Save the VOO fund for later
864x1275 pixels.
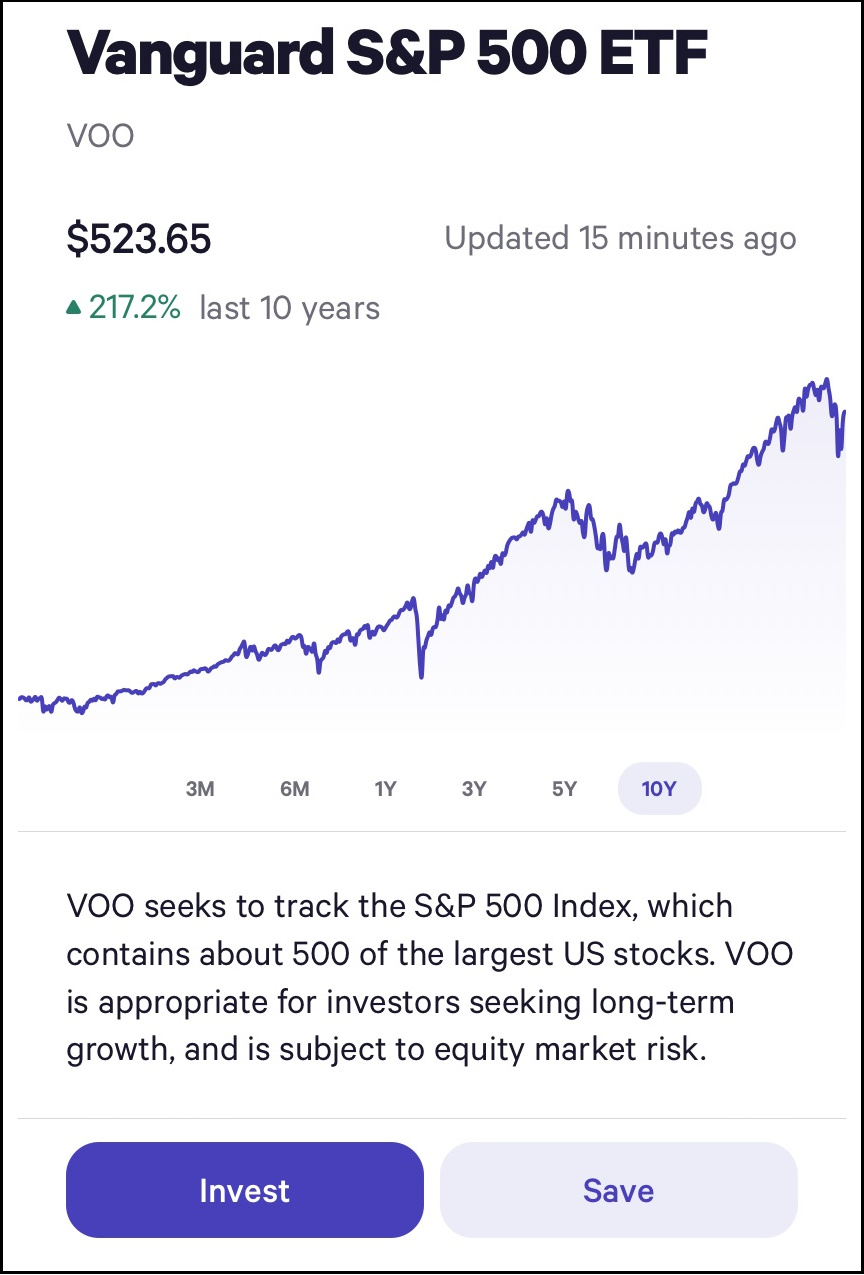click(x=618, y=1190)
